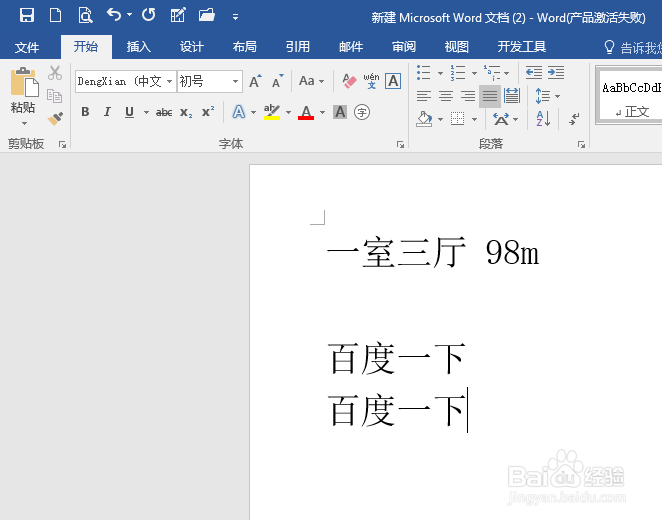This screenshot has width=662, height=520.
Task: Switch to the 开发工具 tab
Action: [522, 47]
